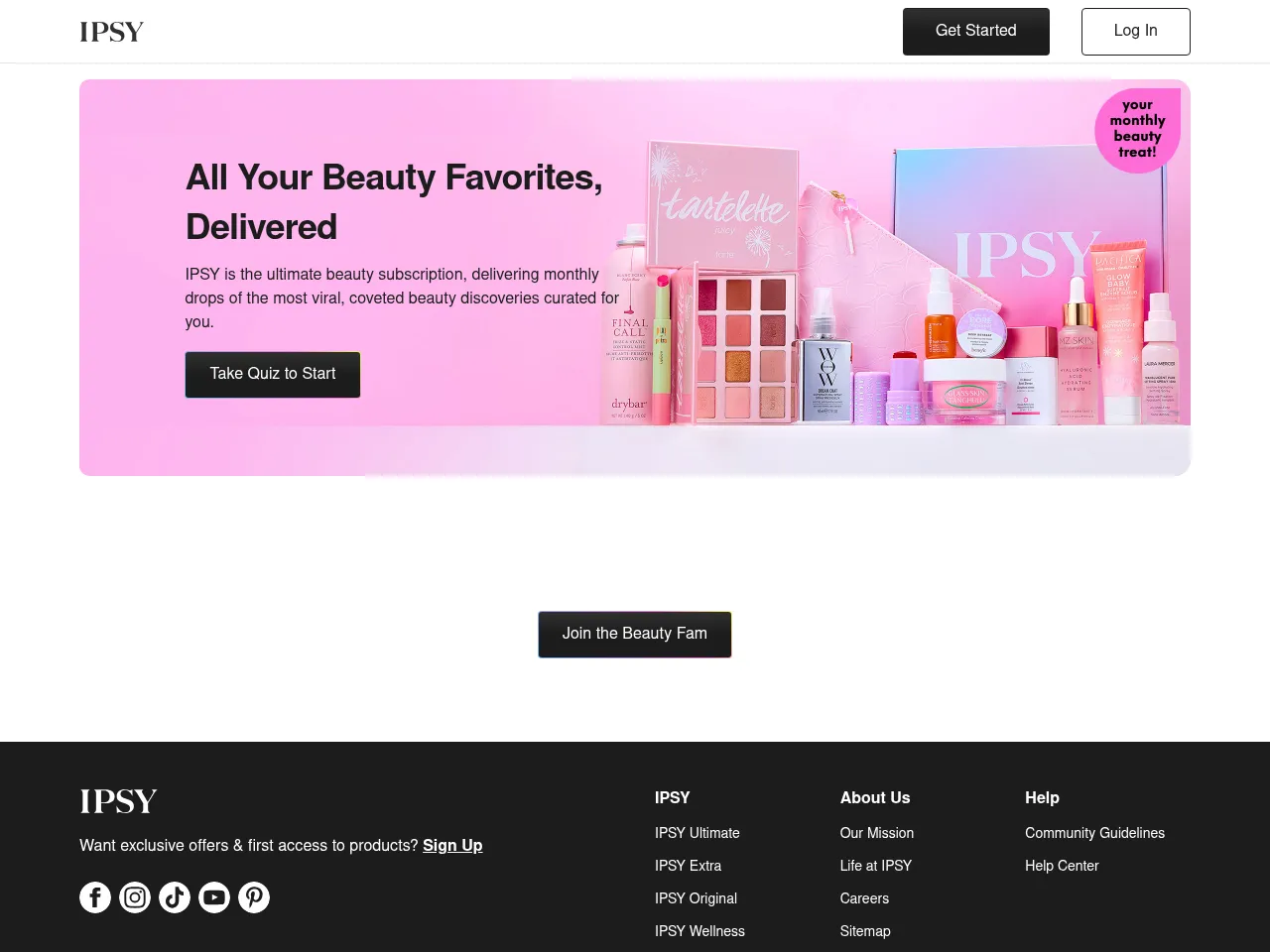Open IPSY's Facebook page via the Facebook icon
This screenshot has width=1270, height=952.
coord(95,896)
